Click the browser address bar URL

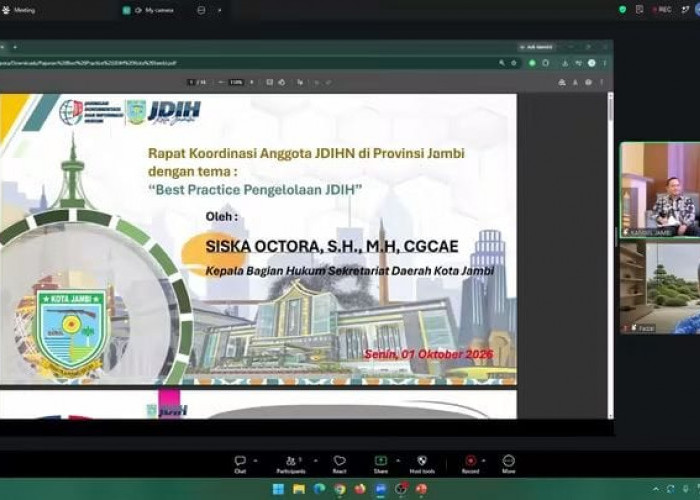point(88,63)
